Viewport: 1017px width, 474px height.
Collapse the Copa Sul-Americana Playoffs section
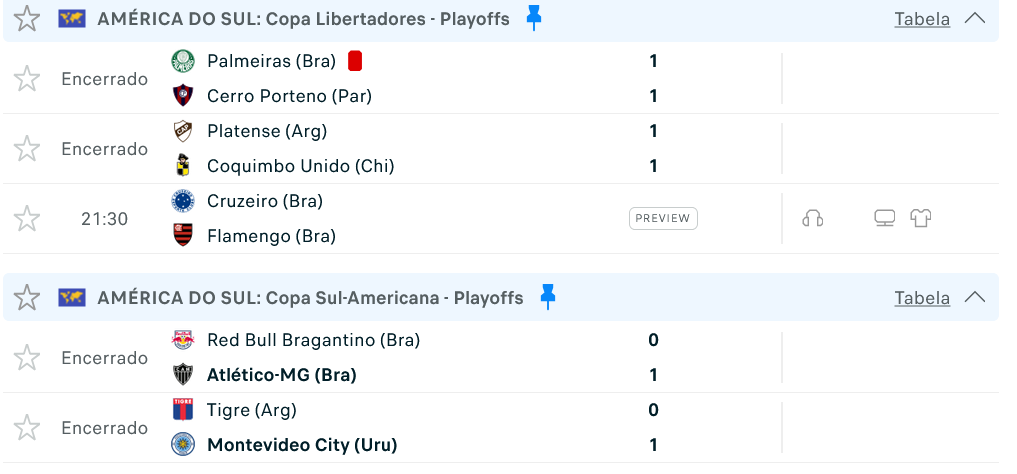(x=975, y=298)
